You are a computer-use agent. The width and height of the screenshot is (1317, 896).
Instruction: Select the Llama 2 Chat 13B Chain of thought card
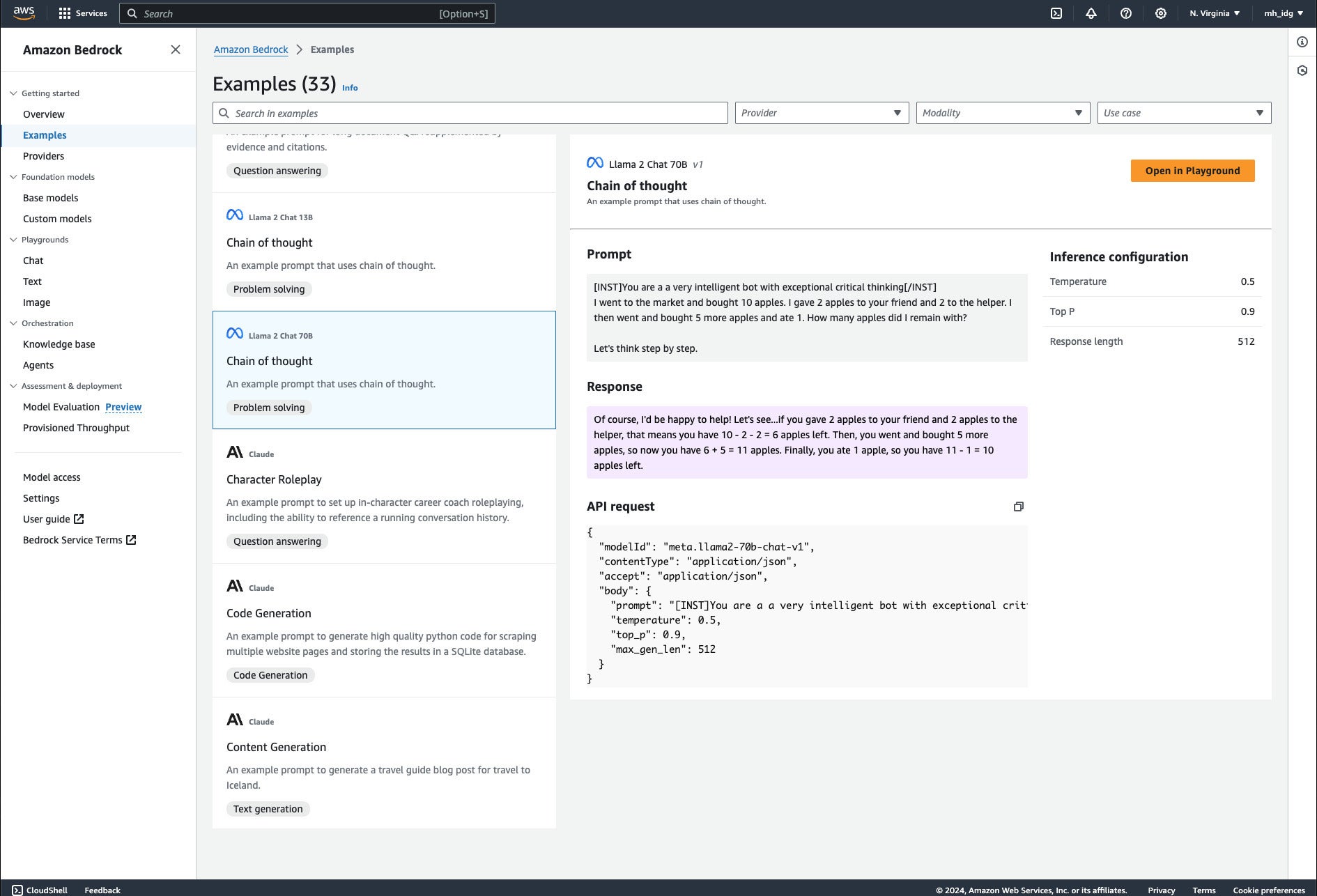click(x=384, y=252)
